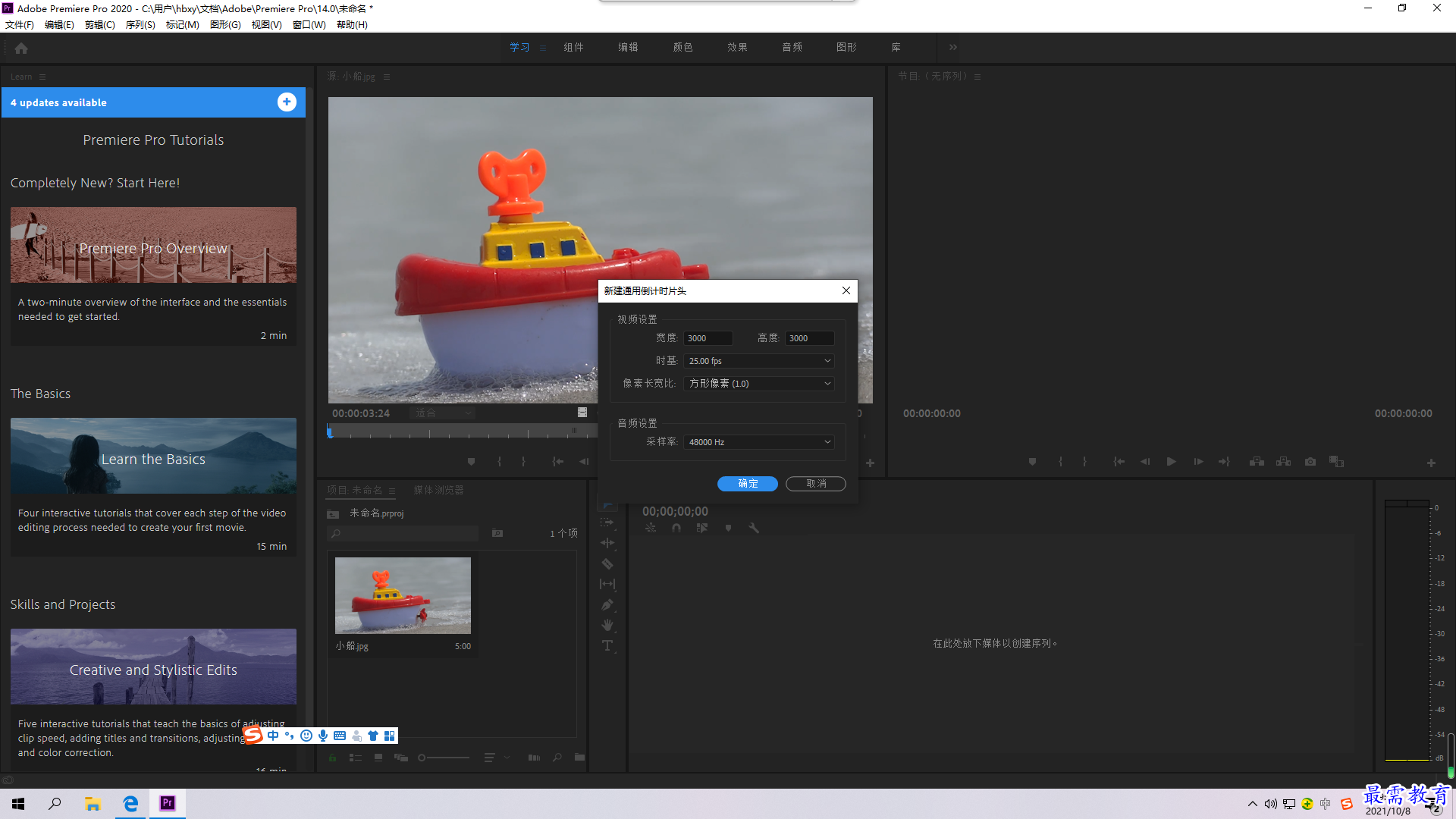Switch Project panel to List view
The height and width of the screenshot is (819, 1456).
(x=355, y=757)
